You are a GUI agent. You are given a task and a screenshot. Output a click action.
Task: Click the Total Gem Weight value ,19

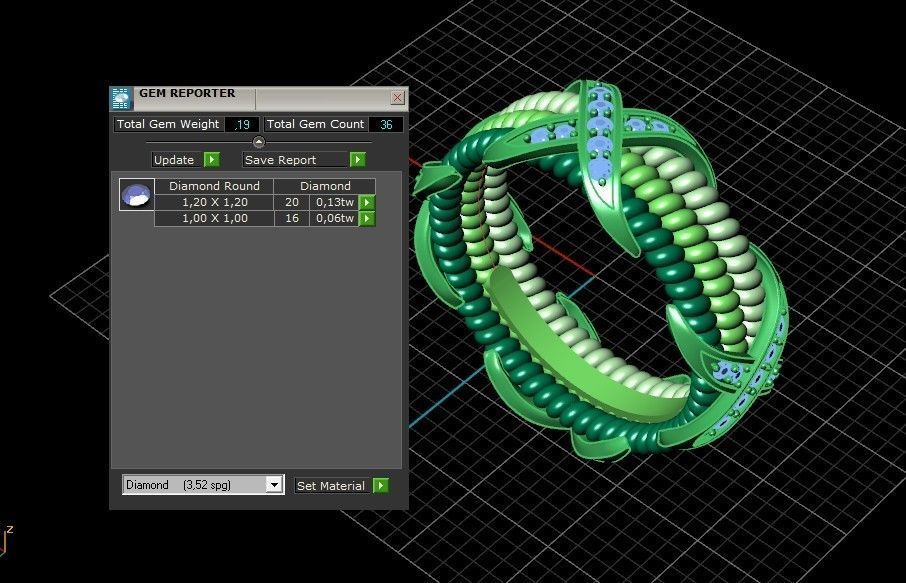[x=242, y=124]
